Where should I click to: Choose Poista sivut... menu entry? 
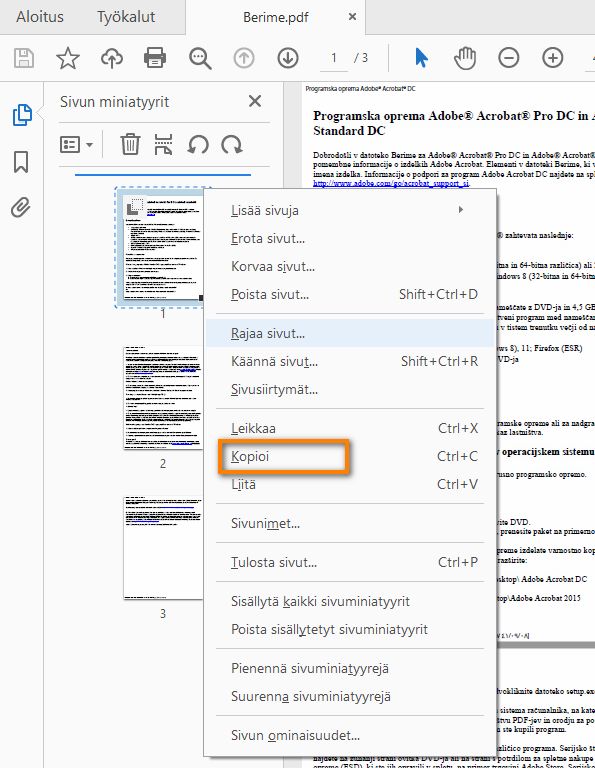point(349,294)
